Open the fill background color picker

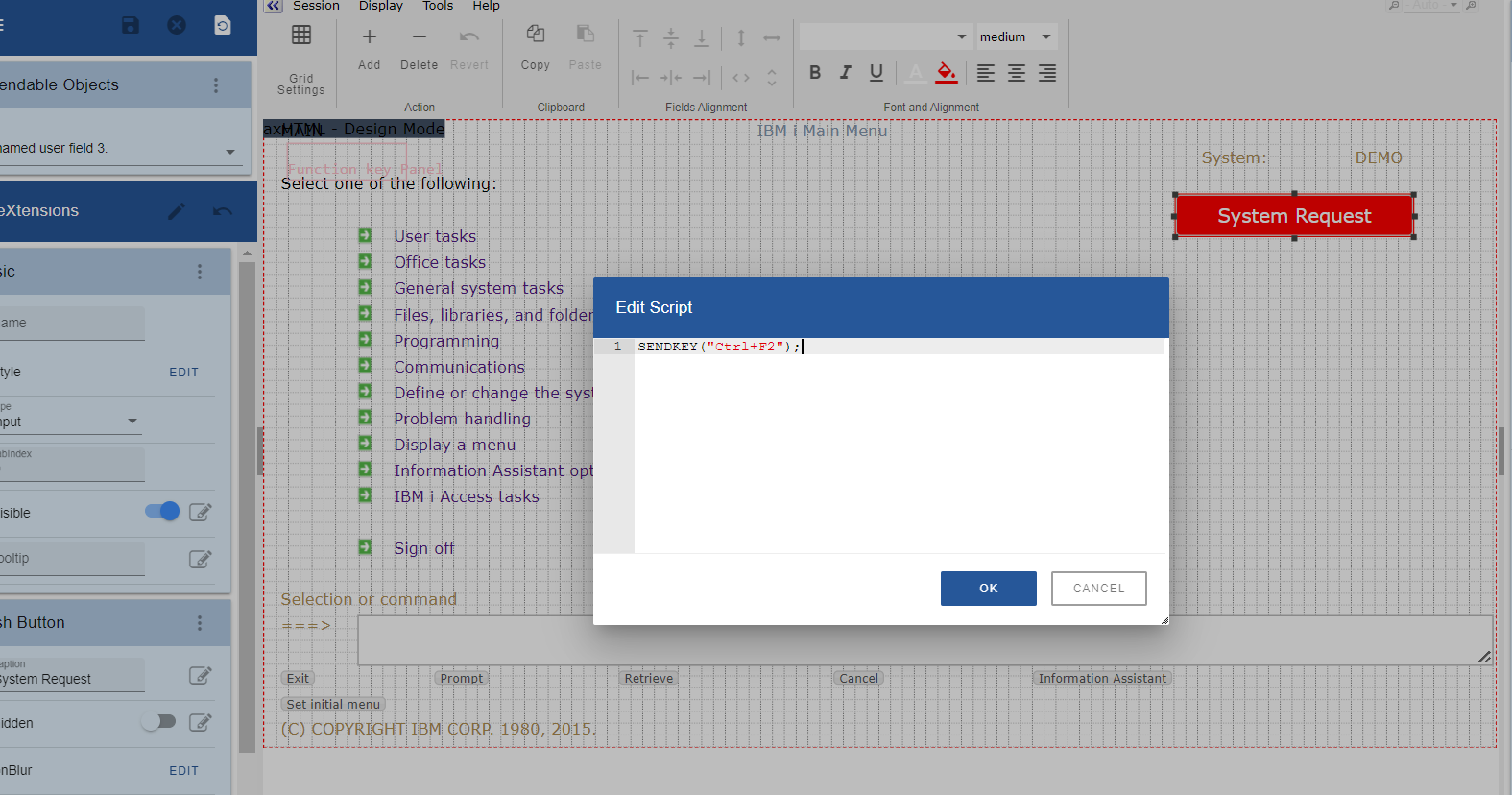tap(947, 72)
